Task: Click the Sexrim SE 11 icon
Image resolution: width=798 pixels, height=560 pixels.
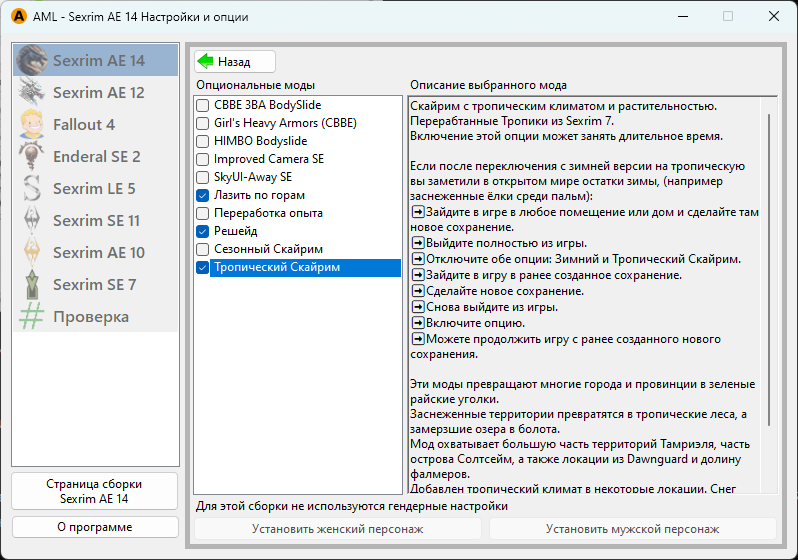Action: coord(33,221)
